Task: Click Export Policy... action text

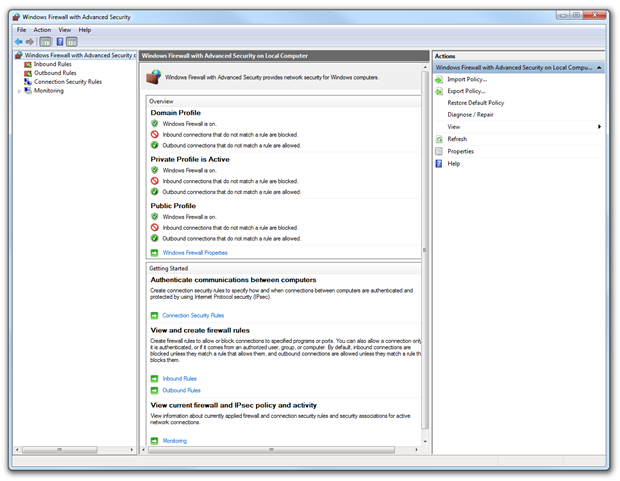Action: [x=466, y=91]
